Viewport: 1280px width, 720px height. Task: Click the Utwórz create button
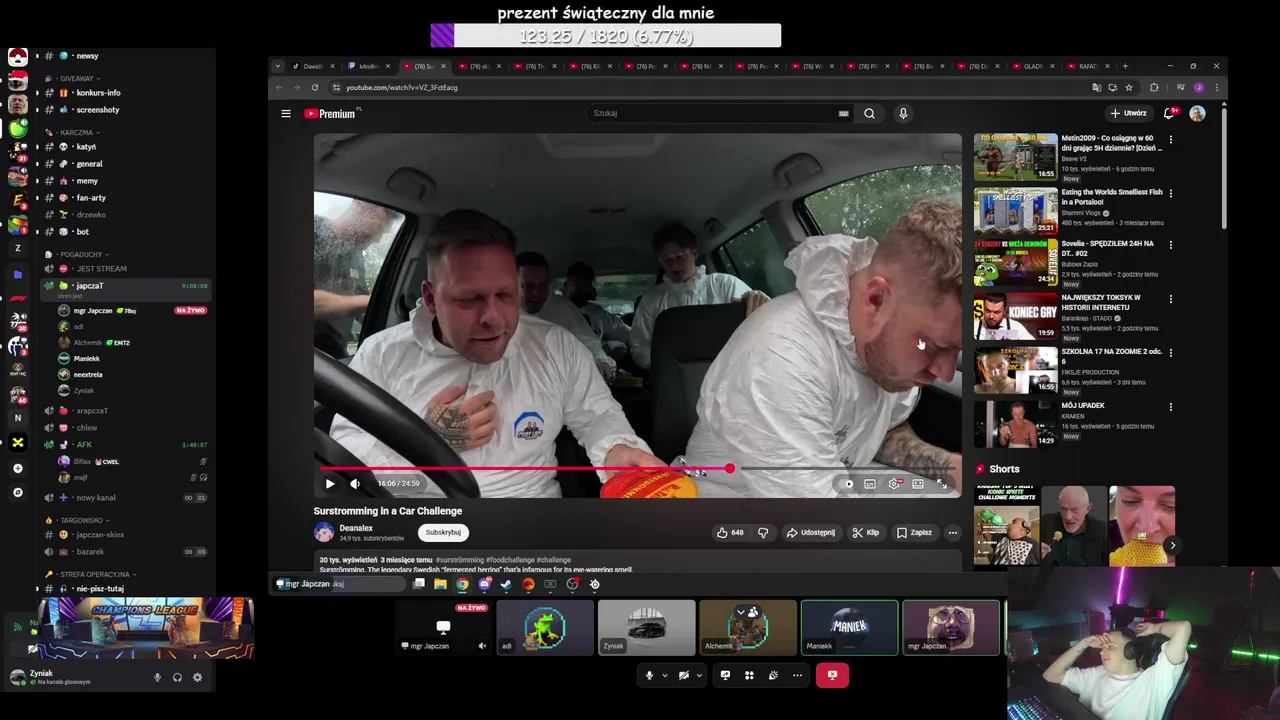(1128, 113)
